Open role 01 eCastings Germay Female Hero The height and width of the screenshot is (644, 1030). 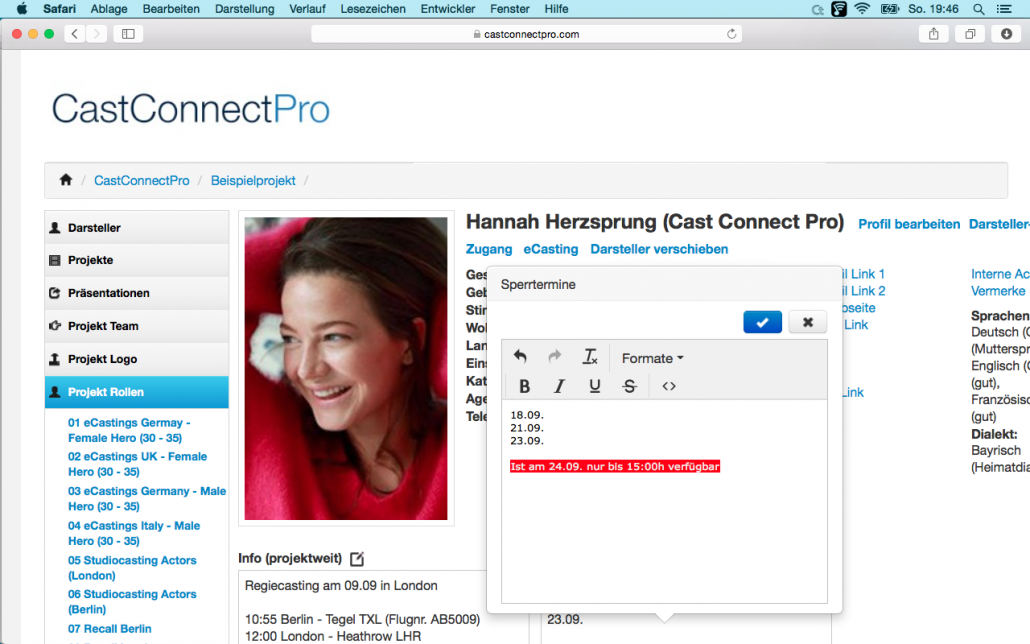[x=129, y=430]
